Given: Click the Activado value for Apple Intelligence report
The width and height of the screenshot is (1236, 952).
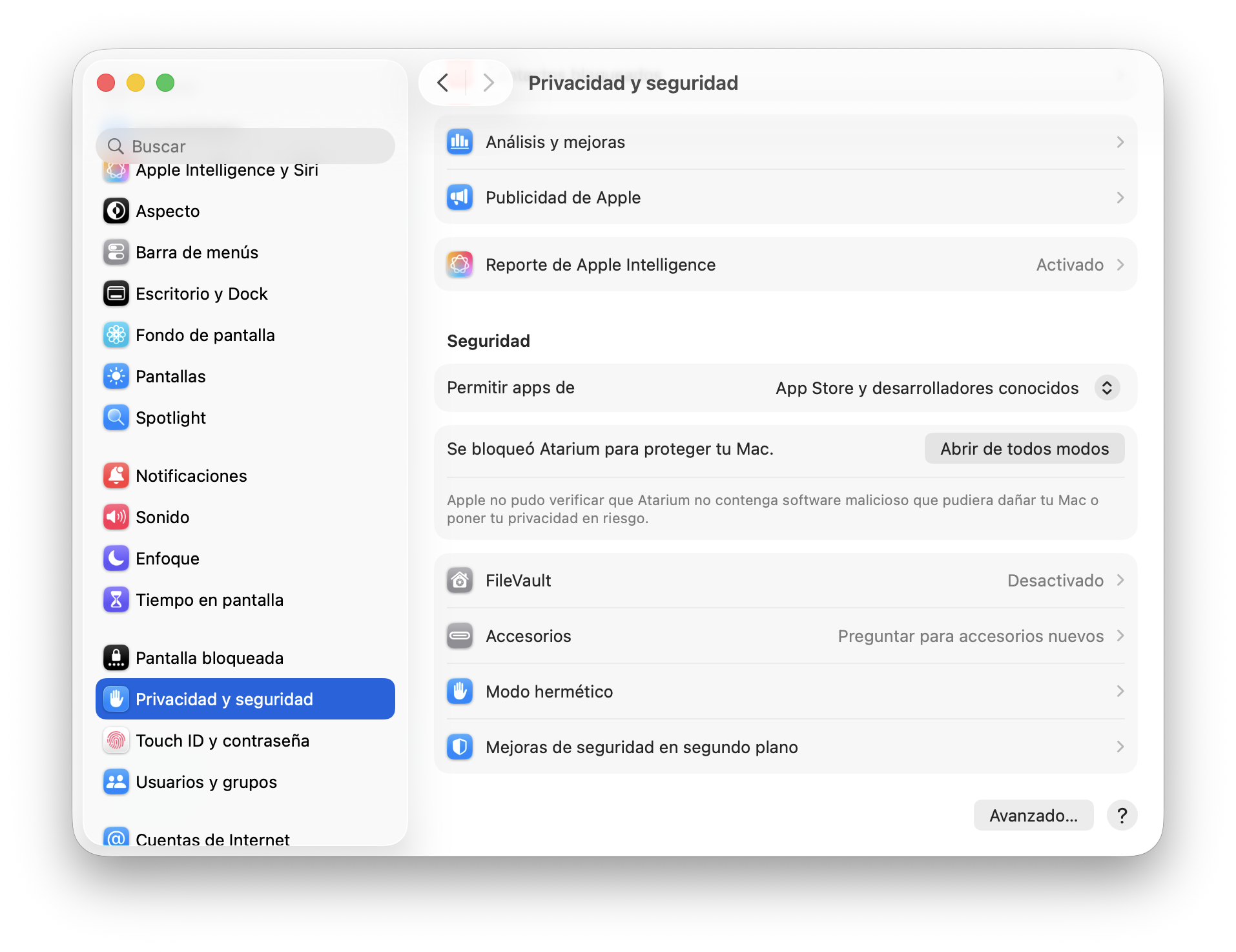Looking at the screenshot, I should [x=1069, y=265].
